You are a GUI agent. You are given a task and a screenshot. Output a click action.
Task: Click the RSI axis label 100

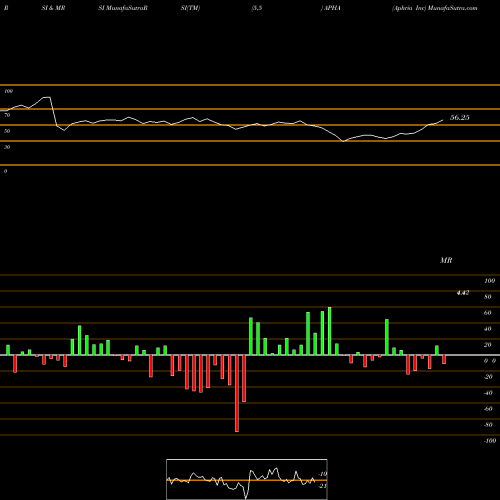click(9, 91)
